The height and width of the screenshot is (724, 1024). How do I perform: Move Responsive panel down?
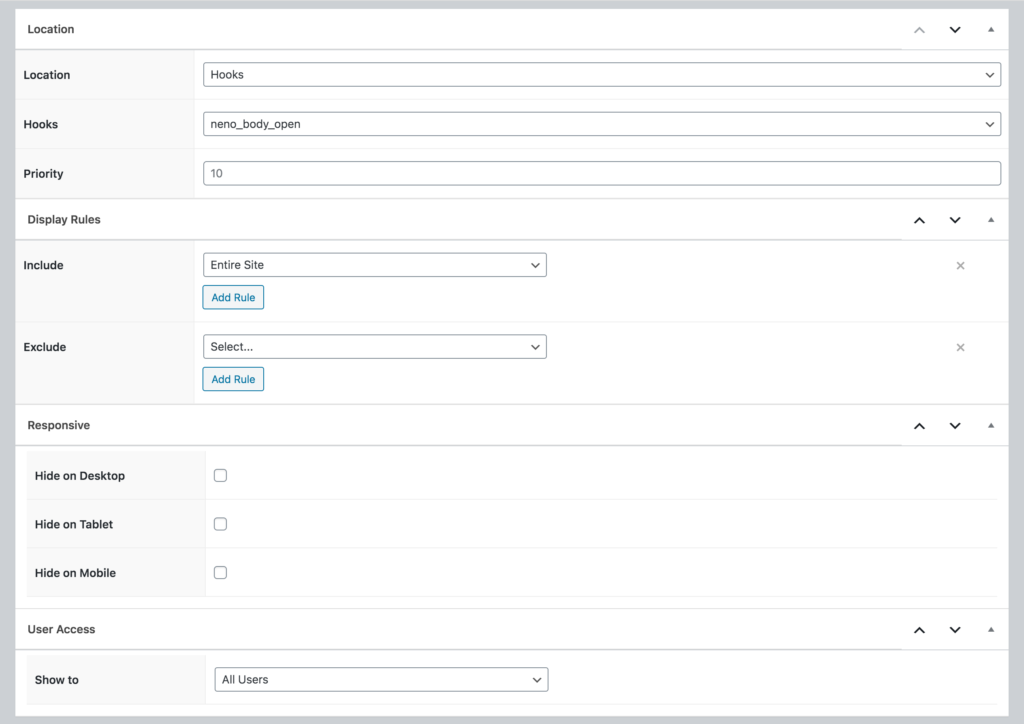click(x=955, y=426)
